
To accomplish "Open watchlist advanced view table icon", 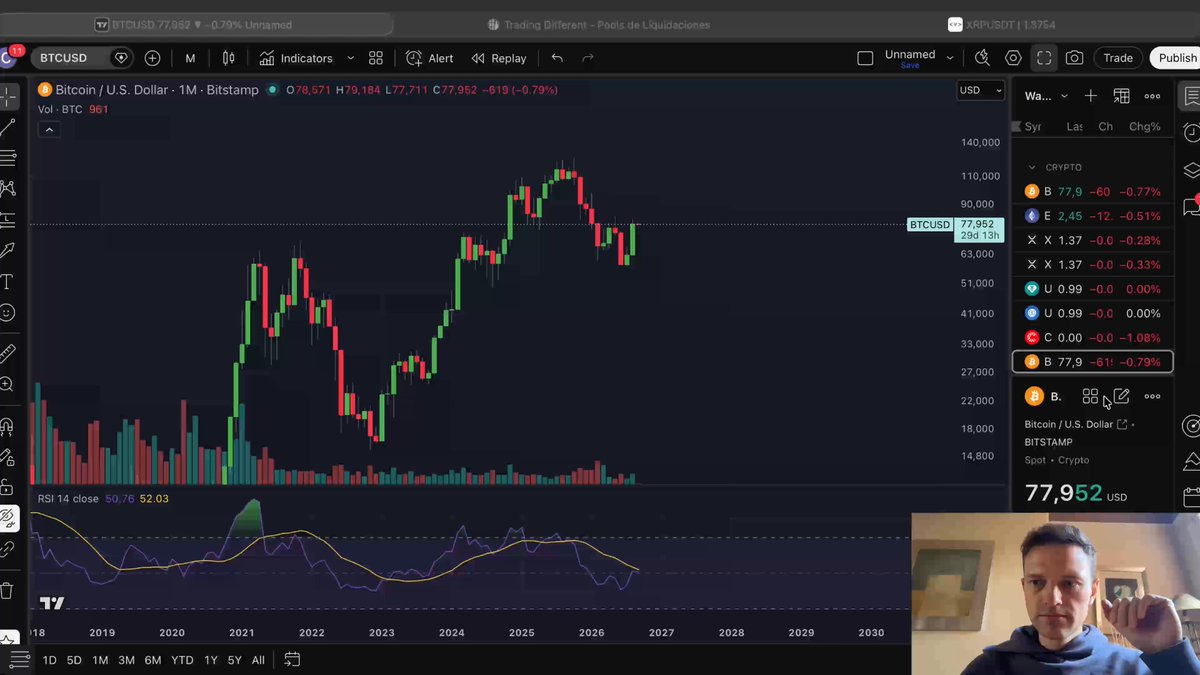I will pyautogui.click(x=1122, y=96).
